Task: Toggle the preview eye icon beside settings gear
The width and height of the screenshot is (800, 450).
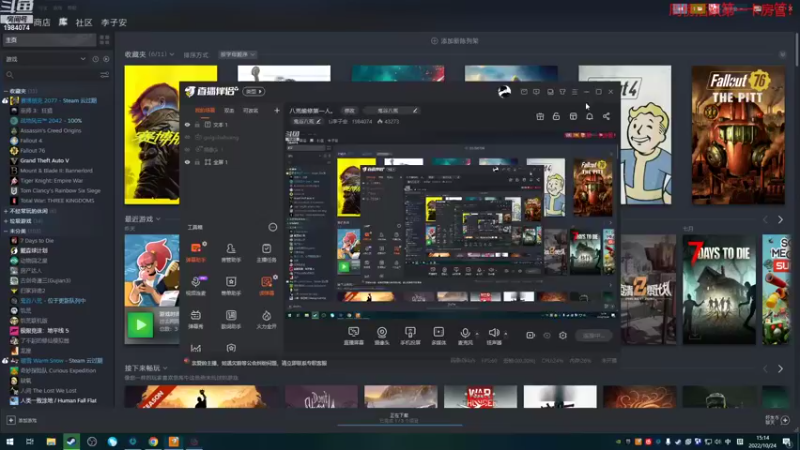Action: click(547, 335)
